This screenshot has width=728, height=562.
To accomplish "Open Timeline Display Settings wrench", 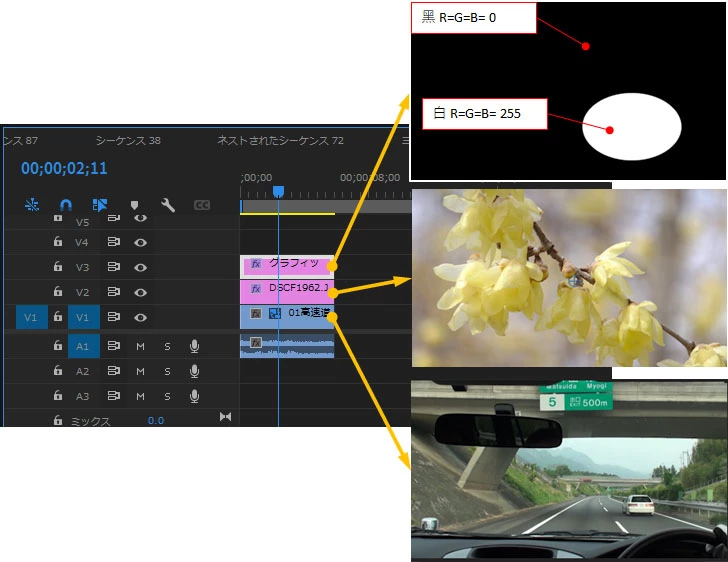I will (x=168, y=205).
